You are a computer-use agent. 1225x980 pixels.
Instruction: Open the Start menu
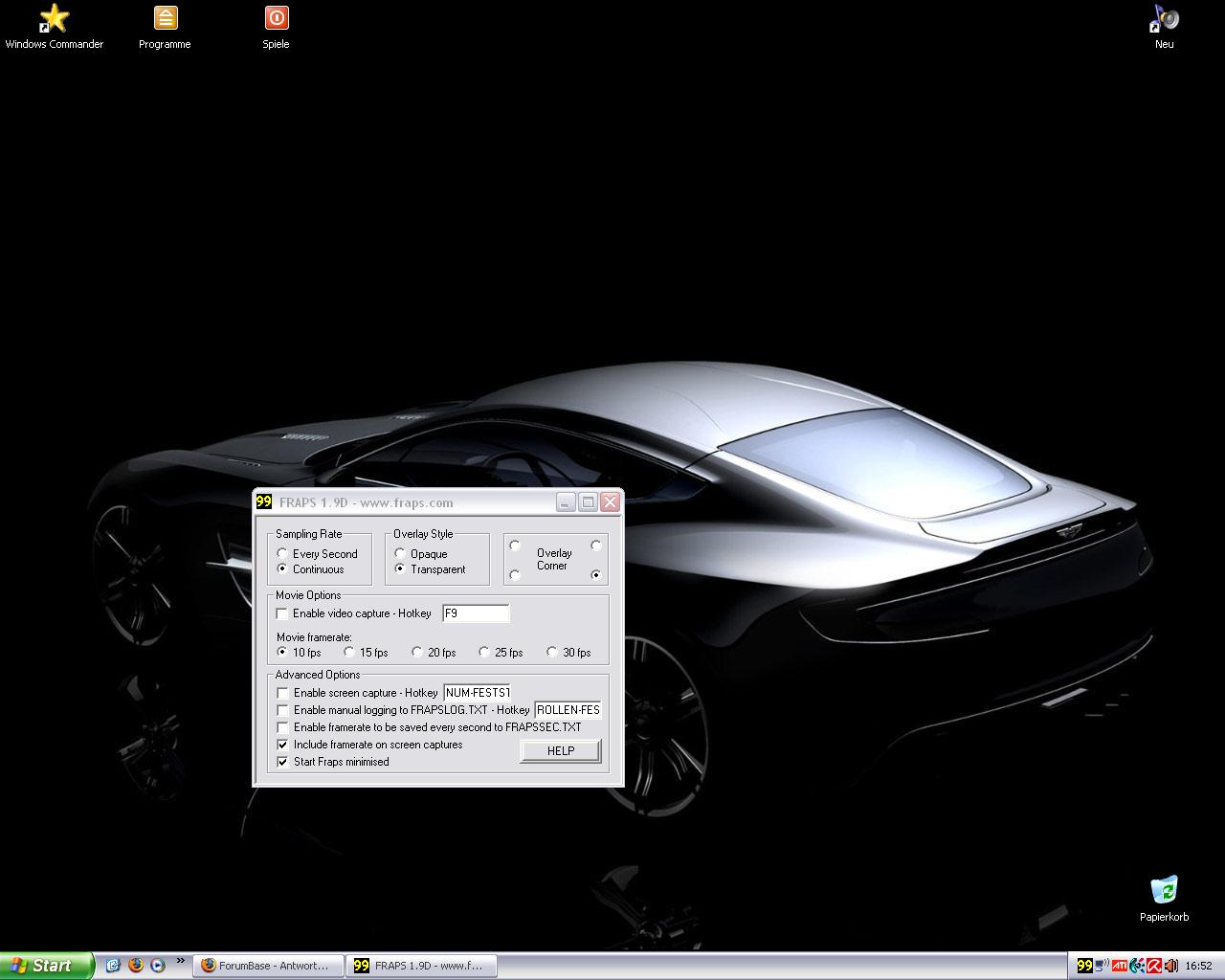46,966
